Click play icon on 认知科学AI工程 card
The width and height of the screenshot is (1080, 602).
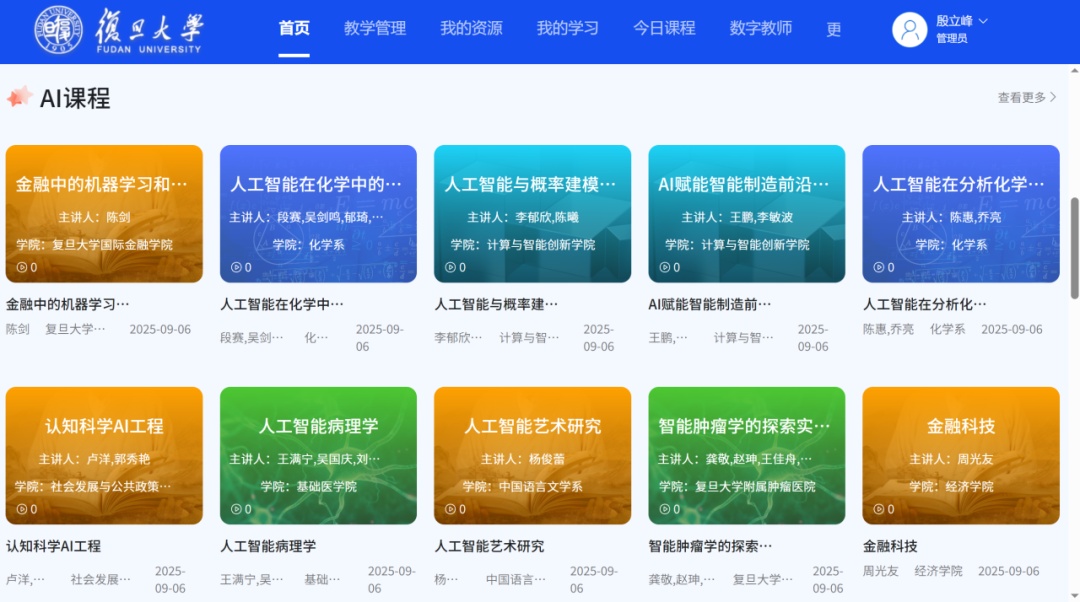21,508
